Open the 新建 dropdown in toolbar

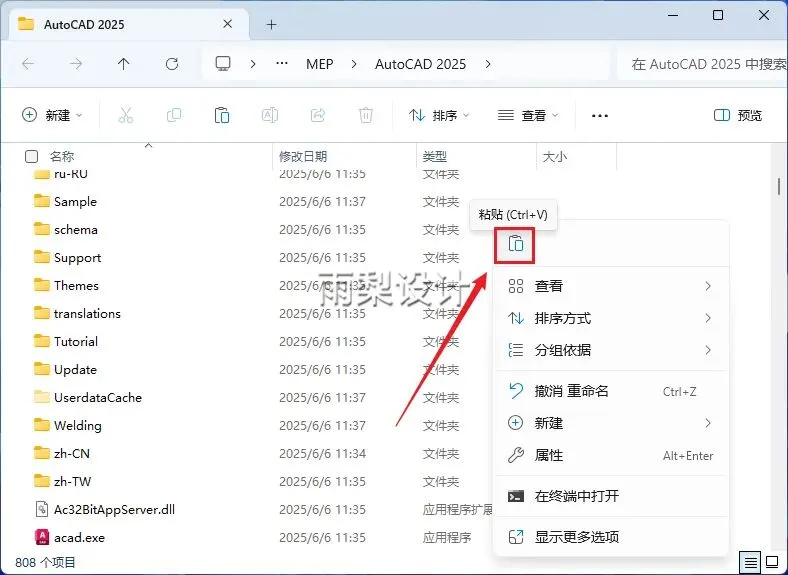52,115
